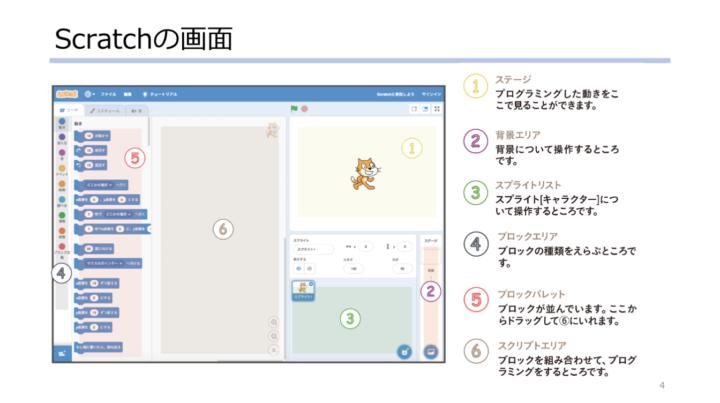Enter full screen stage mode
This screenshot has width=720, height=403.
click(x=437, y=109)
